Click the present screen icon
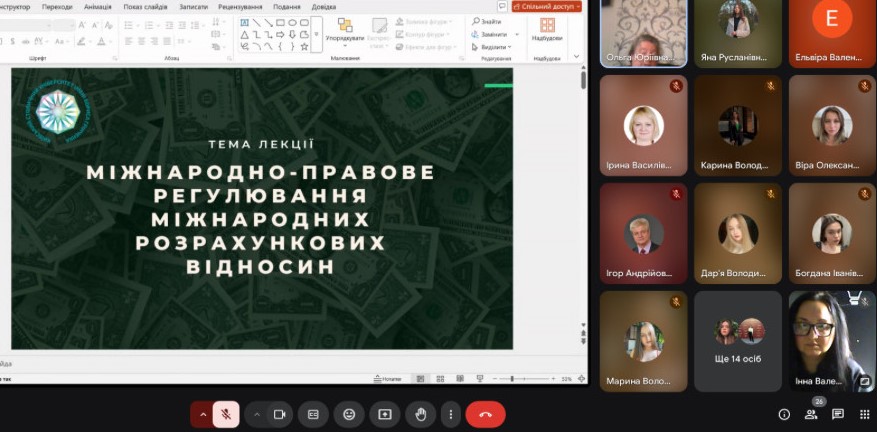 click(x=385, y=414)
